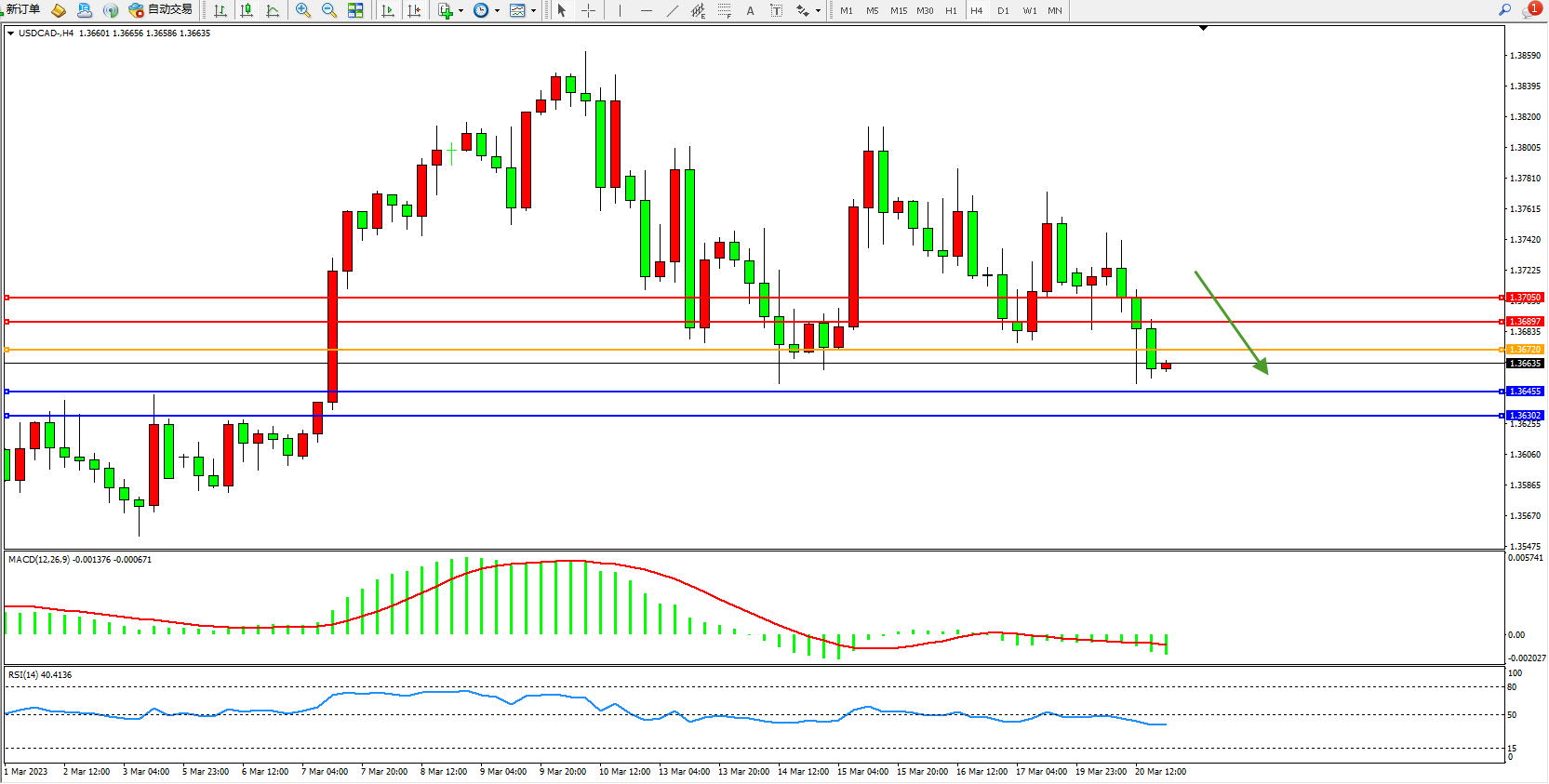Switch chart to line chart mode
The height and width of the screenshot is (784, 1549).
coord(273,10)
